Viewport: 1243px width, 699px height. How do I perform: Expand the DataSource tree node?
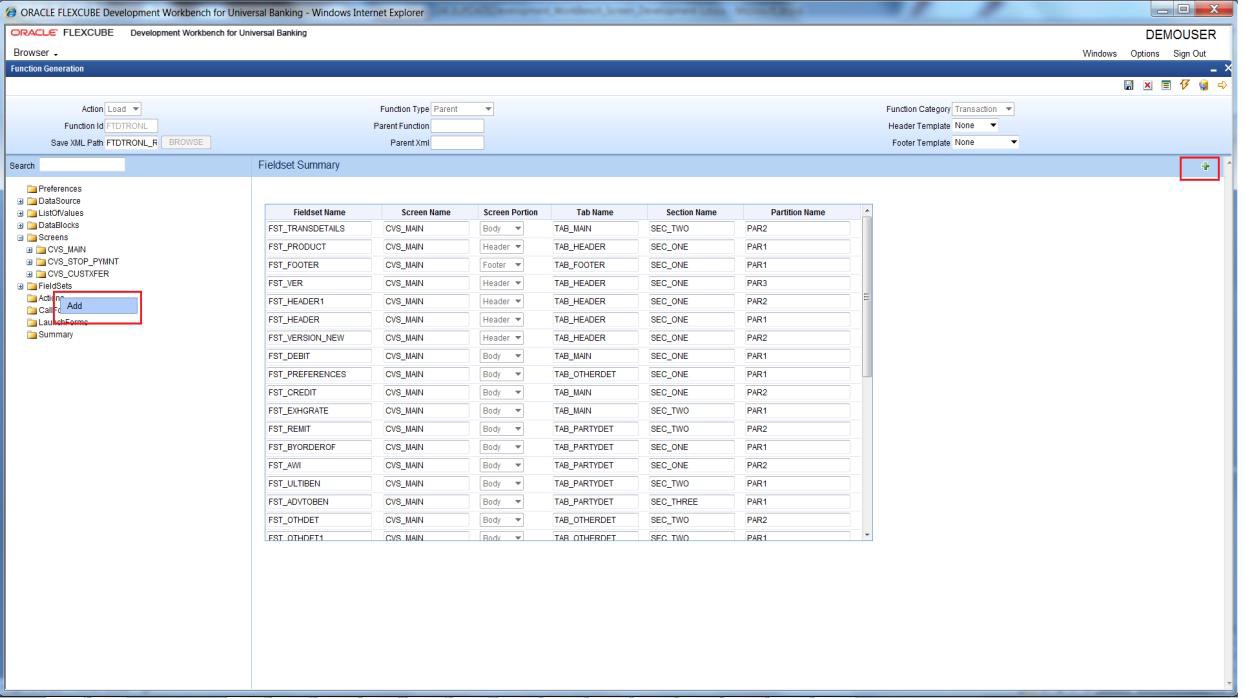click(21, 201)
